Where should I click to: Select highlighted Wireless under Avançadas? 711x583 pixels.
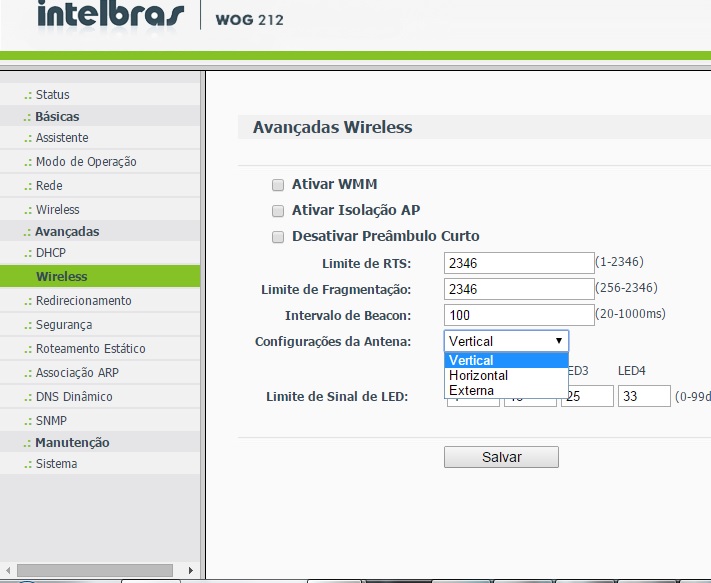tap(100, 276)
